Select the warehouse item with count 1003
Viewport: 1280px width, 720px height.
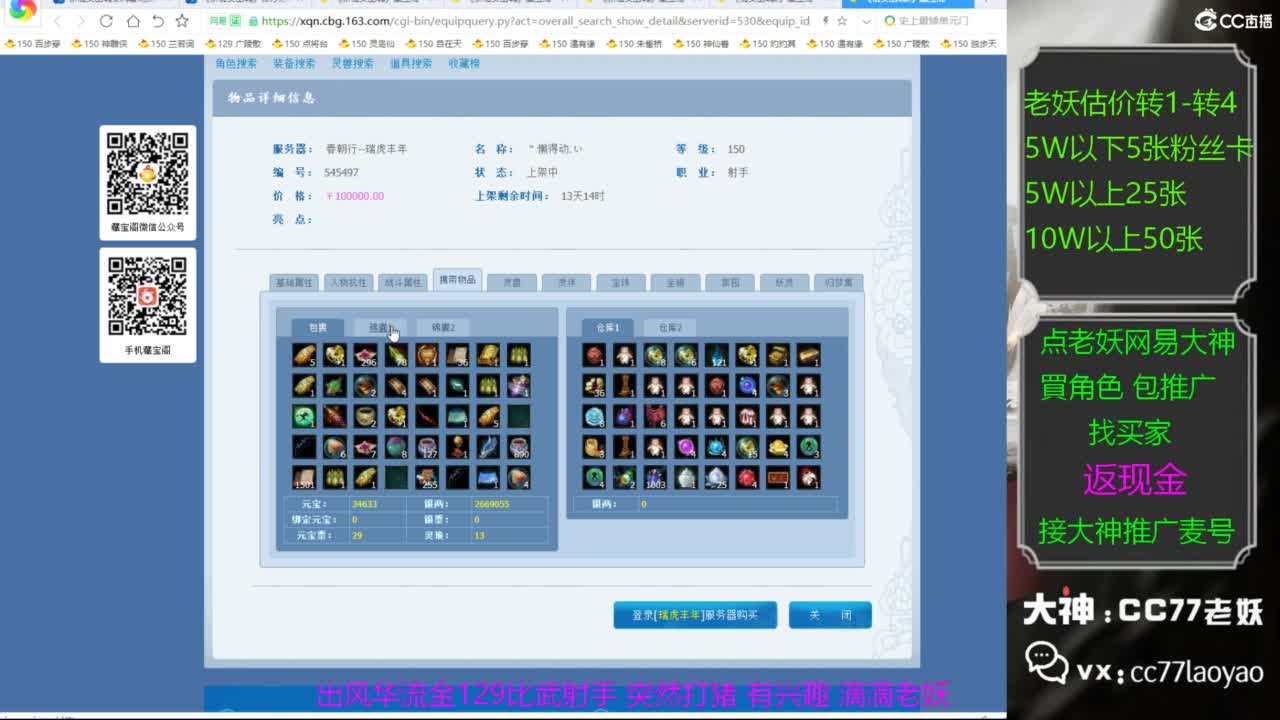656,478
